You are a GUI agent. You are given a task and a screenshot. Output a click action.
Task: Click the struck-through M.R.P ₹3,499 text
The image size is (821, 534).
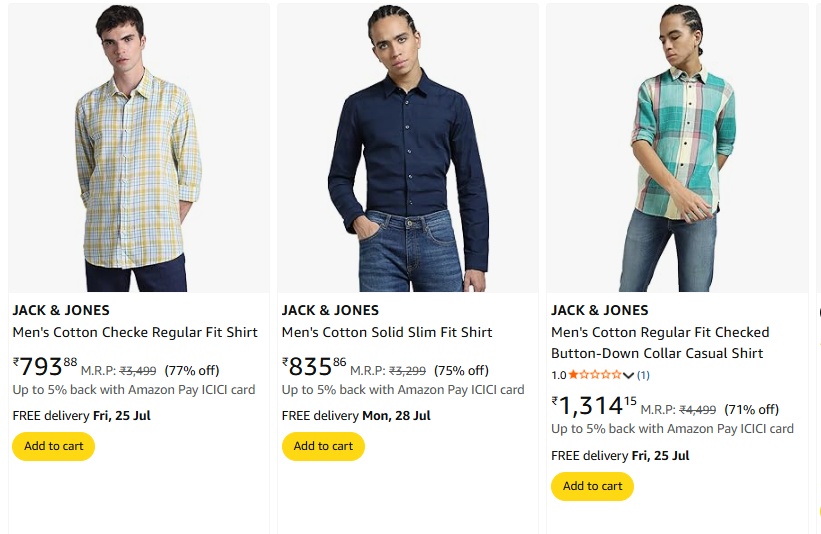click(138, 371)
